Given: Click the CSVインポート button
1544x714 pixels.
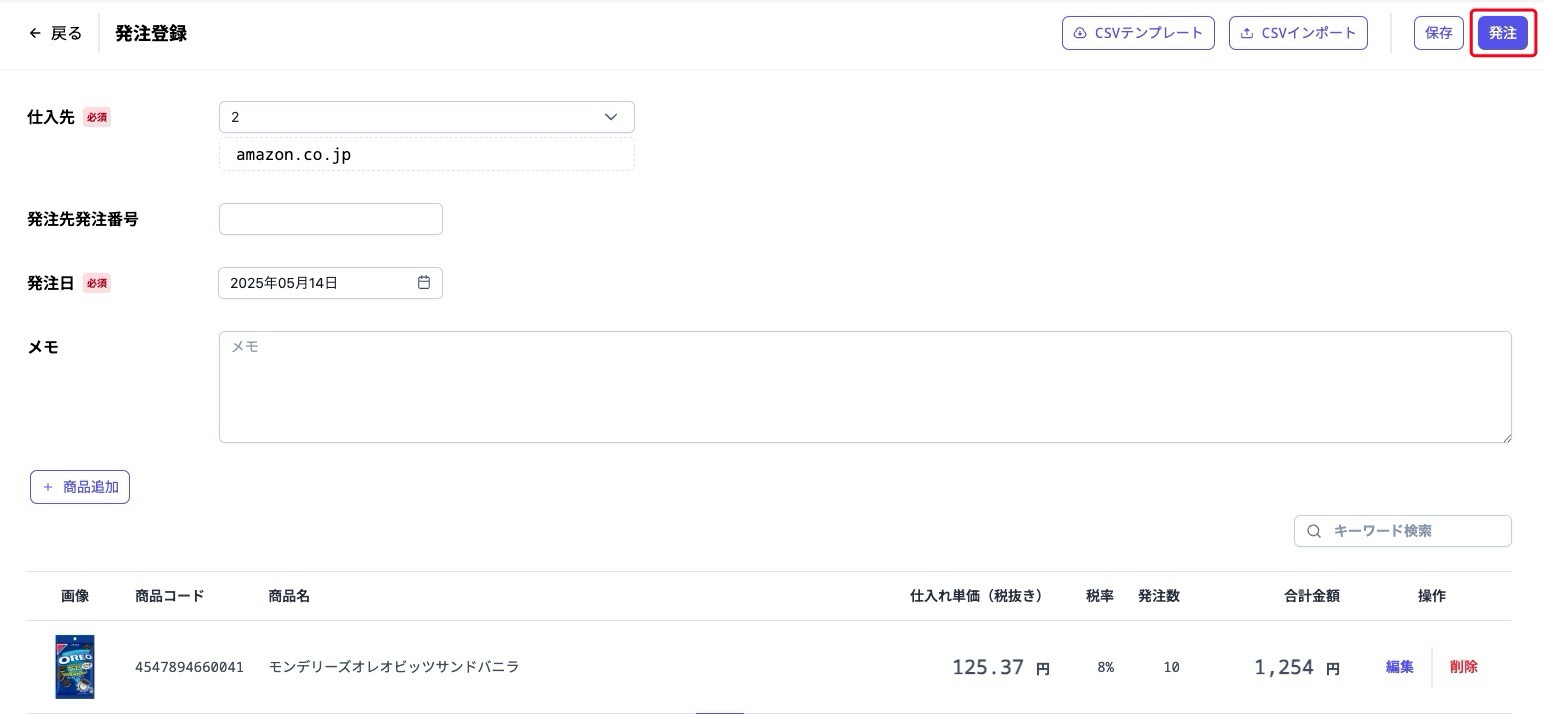Looking at the screenshot, I should 1297,32.
